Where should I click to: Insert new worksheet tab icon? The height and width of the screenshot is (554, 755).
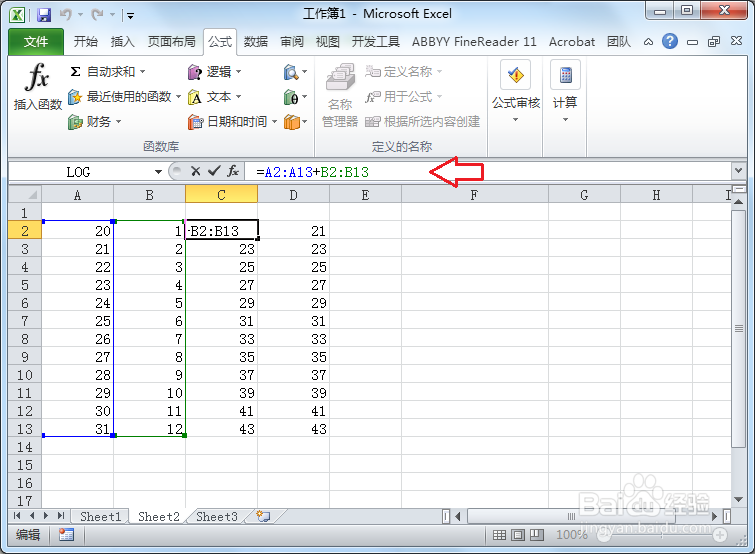point(263,516)
